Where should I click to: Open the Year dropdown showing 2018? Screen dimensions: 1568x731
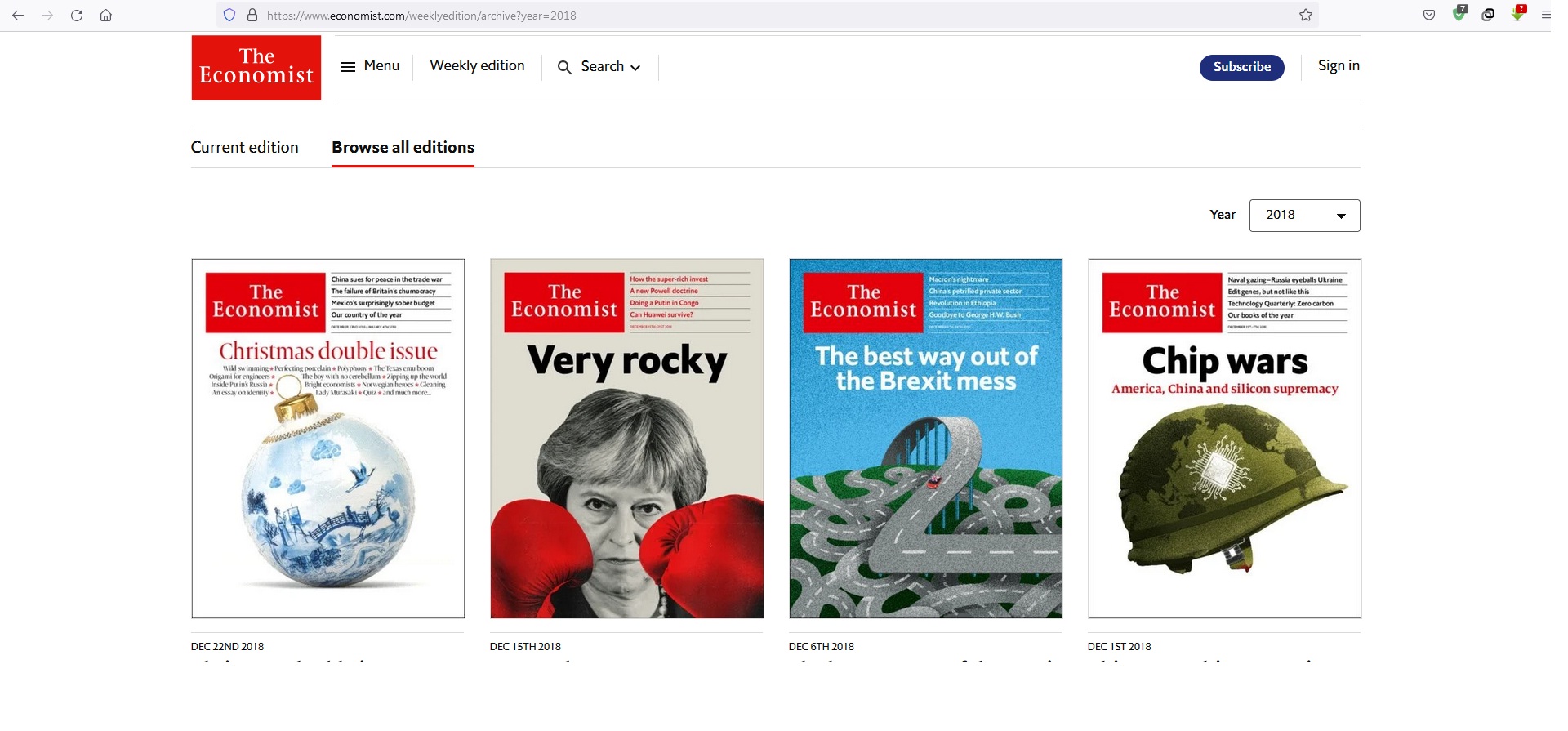pyautogui.click(x=1304, y=216)
